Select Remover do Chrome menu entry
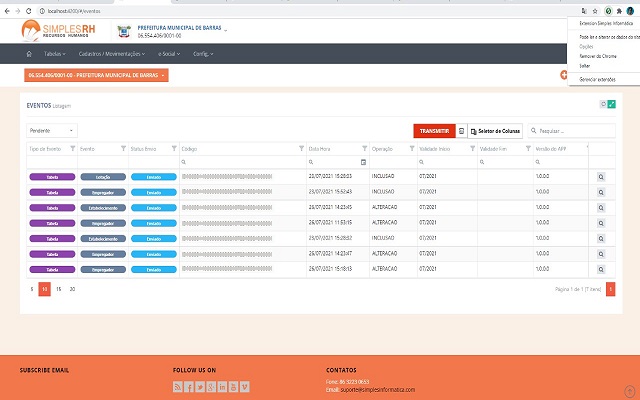This screenshot has height=400, width=640. point(598,56)
